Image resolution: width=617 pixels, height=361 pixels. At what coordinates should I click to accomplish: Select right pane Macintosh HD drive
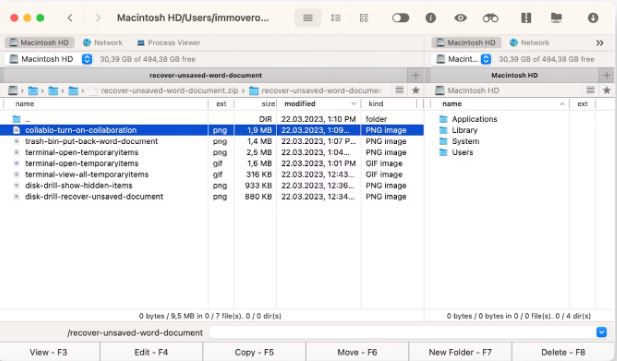pos(466,43)
